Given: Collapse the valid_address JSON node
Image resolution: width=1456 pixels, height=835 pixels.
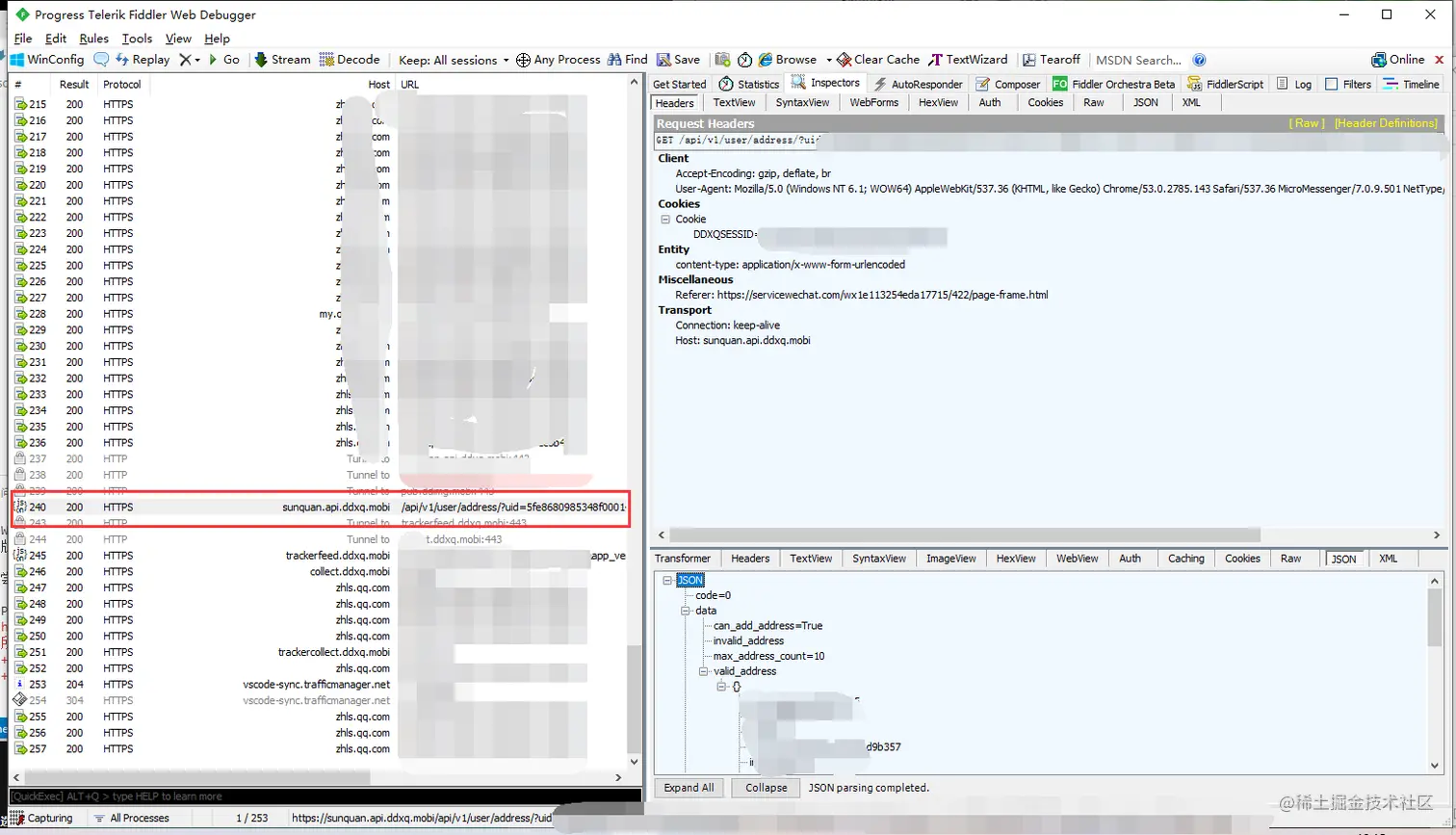Looking at the screenshot, I should (703, 671).
